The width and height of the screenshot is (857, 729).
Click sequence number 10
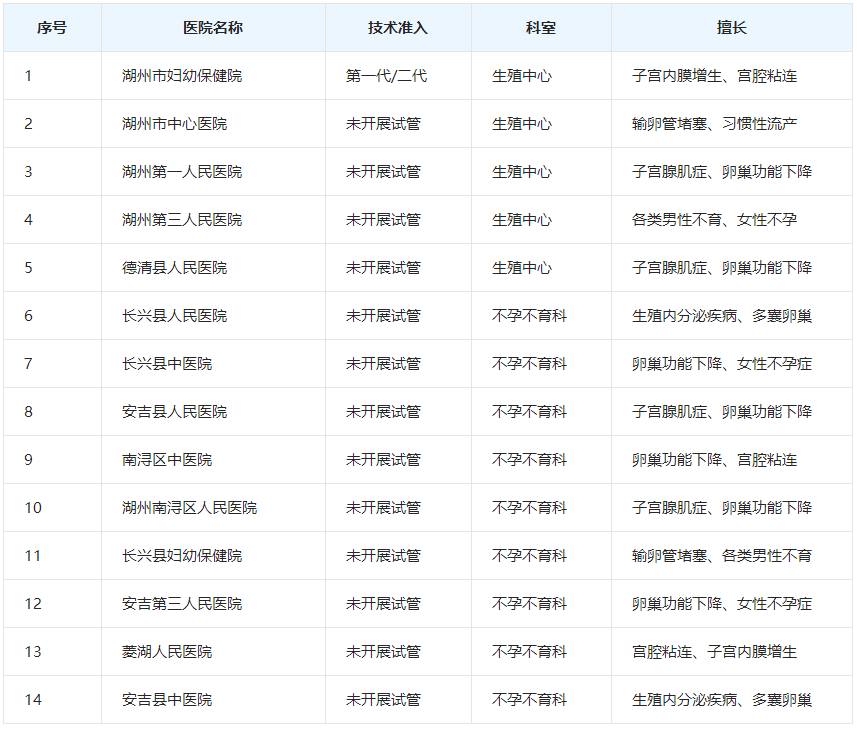click(x=33, y=508)
